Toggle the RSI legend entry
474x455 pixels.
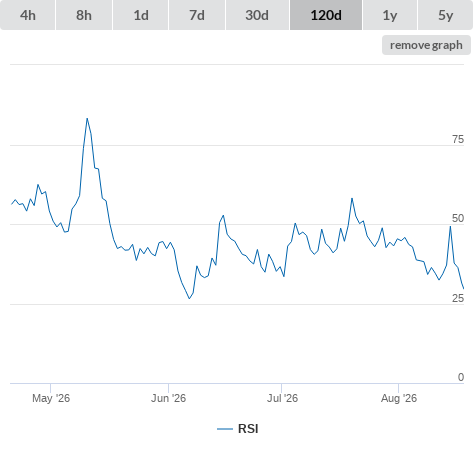238,429
